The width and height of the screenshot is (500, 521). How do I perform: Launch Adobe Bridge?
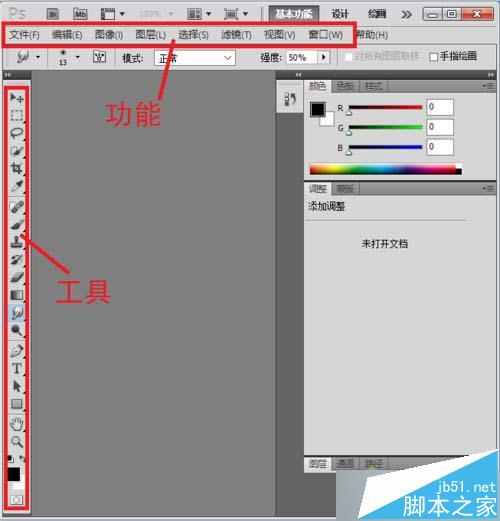(53, 14)
